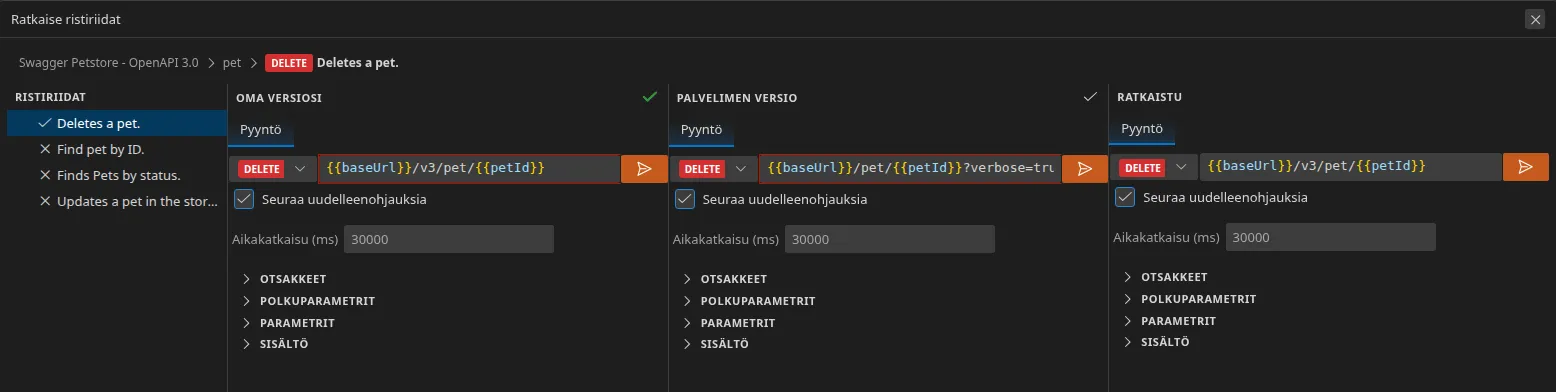
Task: Expand Sisältö in Palvelimen versio
Action: pos(716,345)
